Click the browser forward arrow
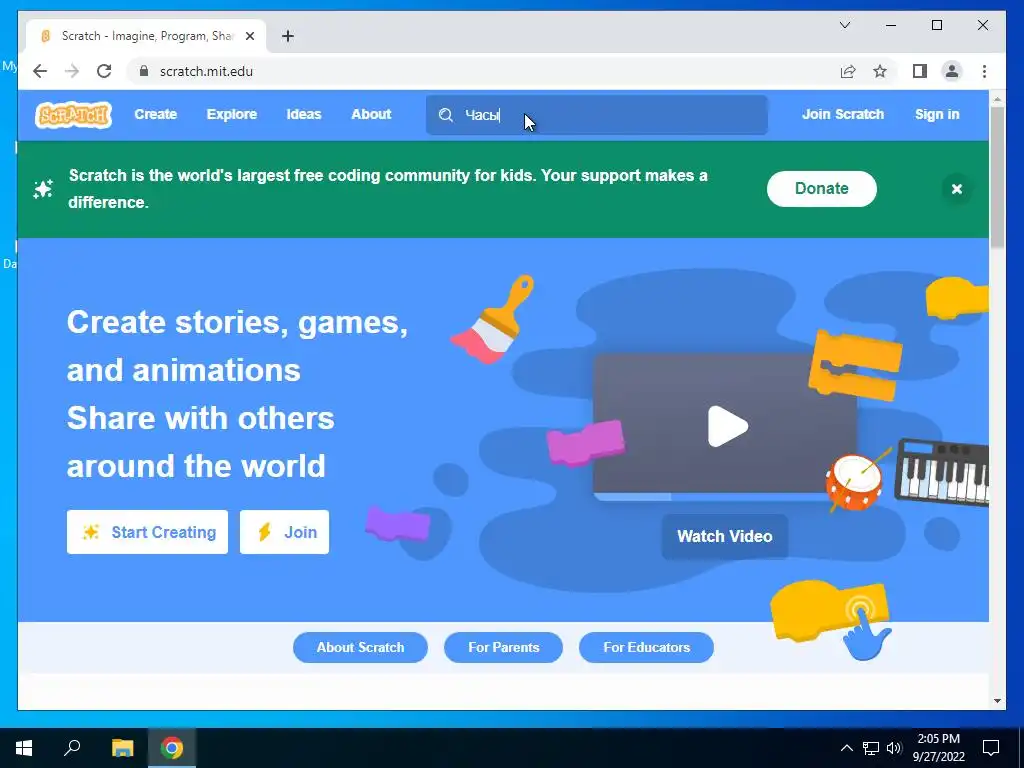This screenshot has height=768, width=1024. coord(72,71)
